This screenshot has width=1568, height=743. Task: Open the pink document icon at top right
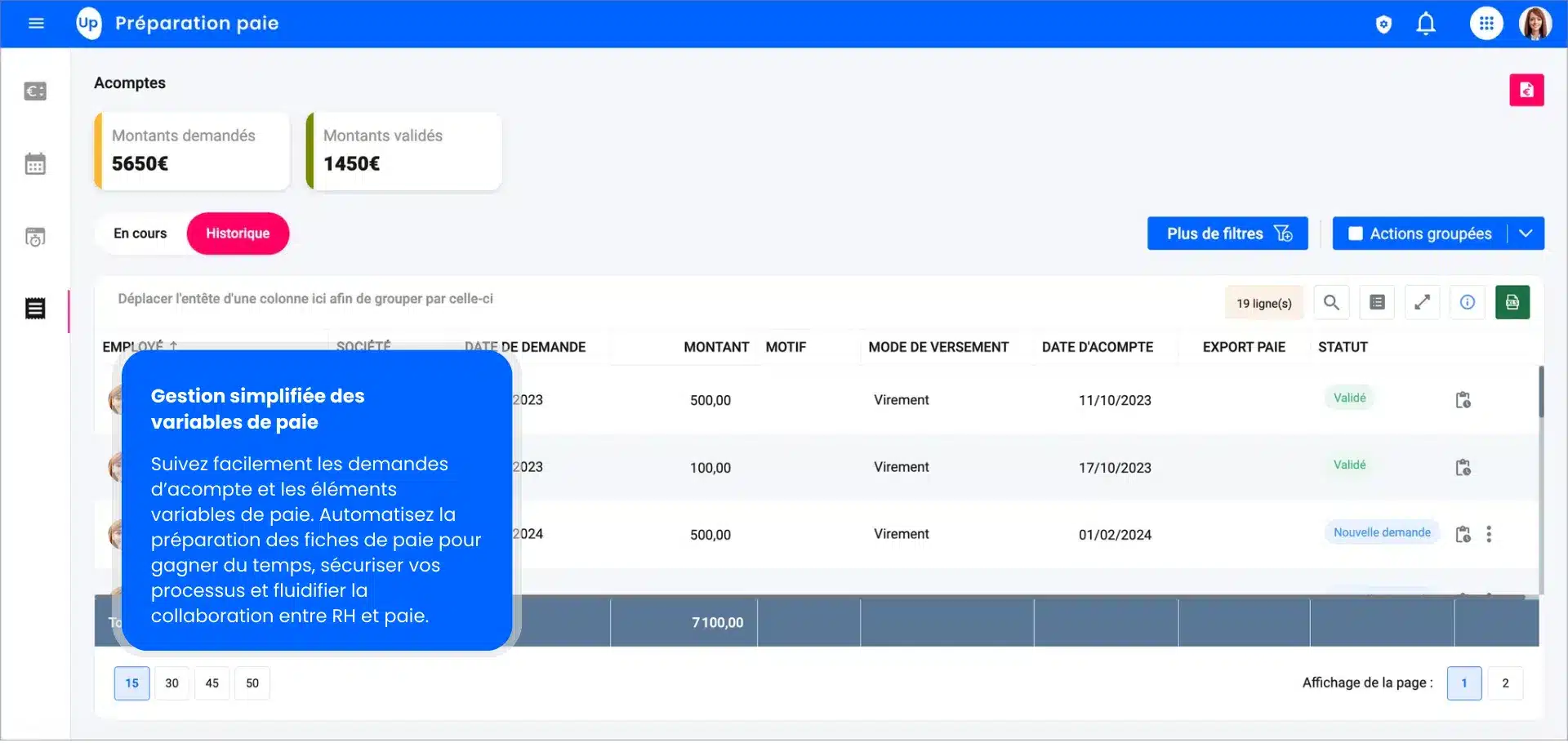(x=1526, y=90)
